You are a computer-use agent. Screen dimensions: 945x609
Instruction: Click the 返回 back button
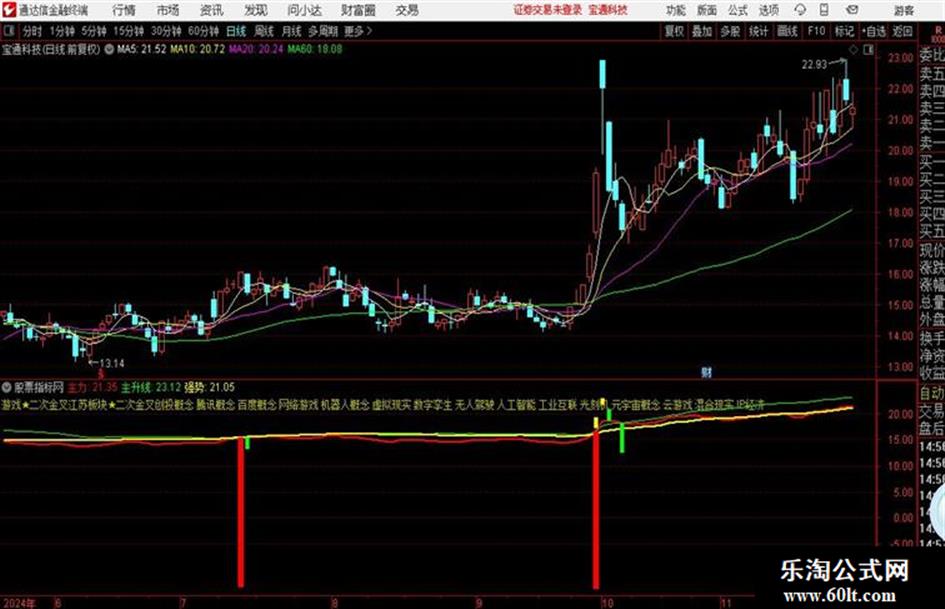[x=902, y=31]
